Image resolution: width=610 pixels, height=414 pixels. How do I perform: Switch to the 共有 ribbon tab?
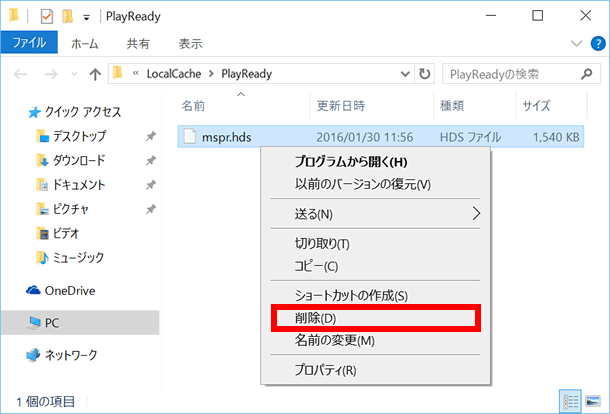coord(138,44)
